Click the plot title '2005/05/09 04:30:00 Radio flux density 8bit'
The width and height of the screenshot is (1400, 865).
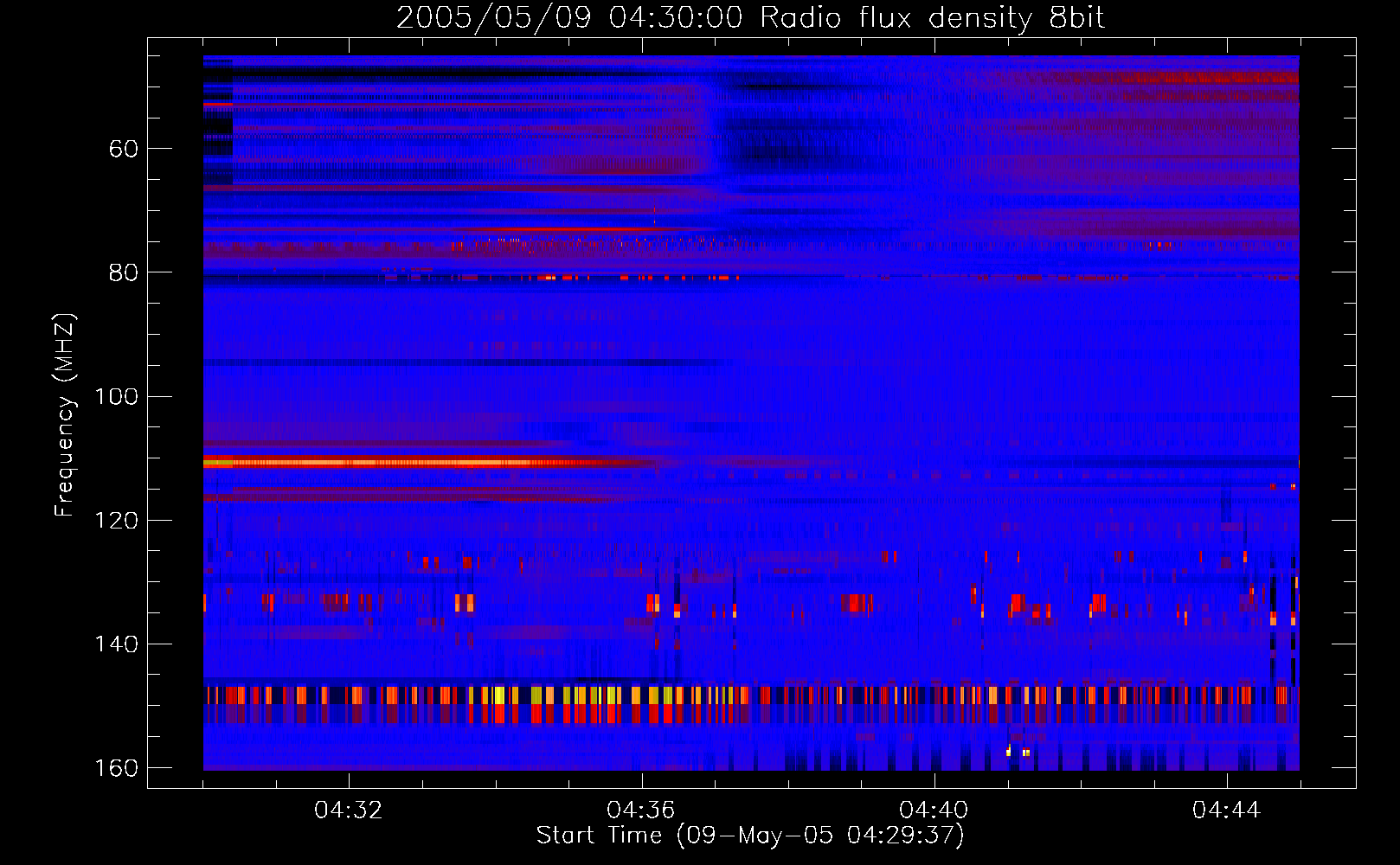coord(750,18)
